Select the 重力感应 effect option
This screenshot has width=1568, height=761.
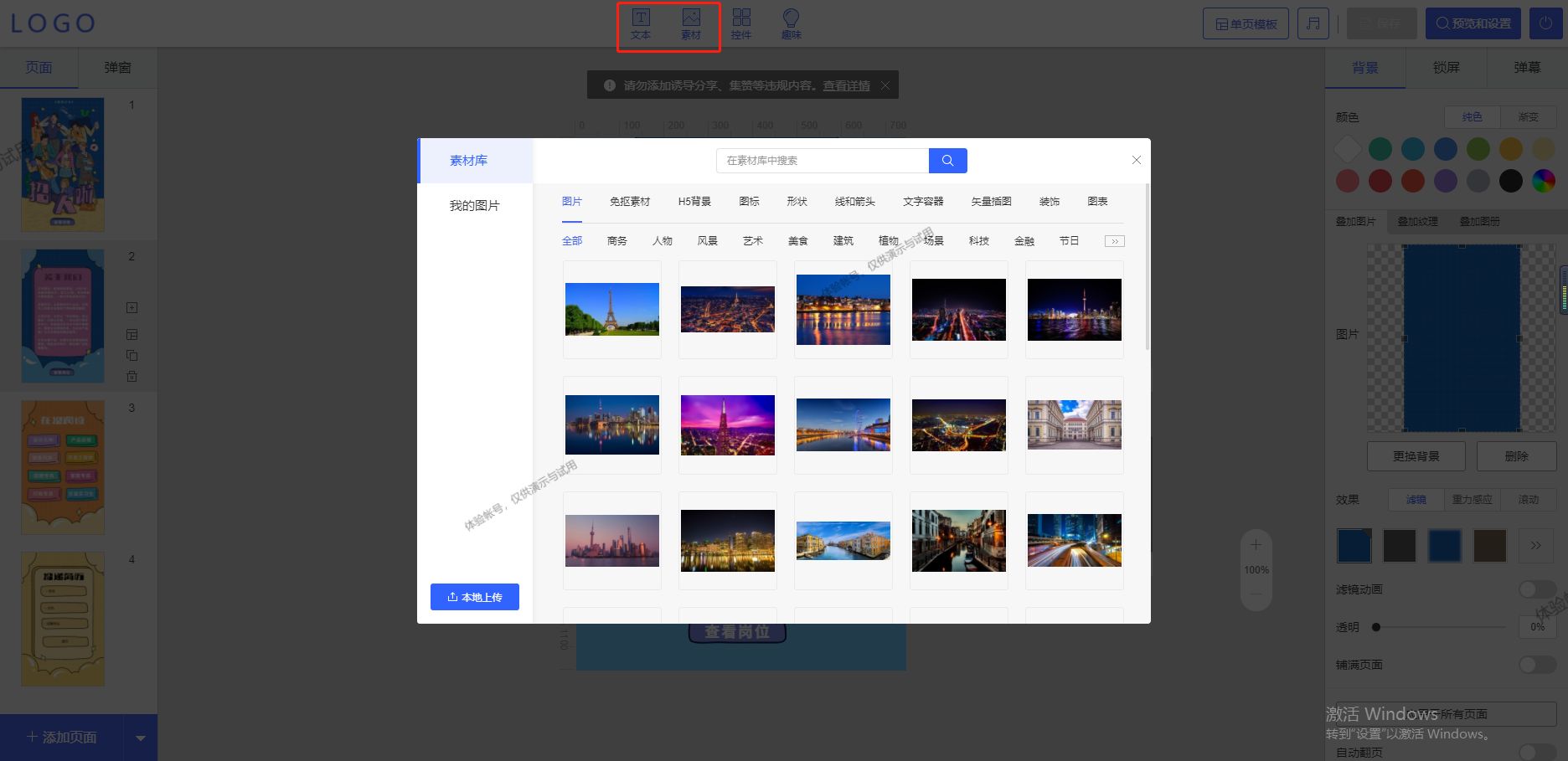click(1472, 500)
